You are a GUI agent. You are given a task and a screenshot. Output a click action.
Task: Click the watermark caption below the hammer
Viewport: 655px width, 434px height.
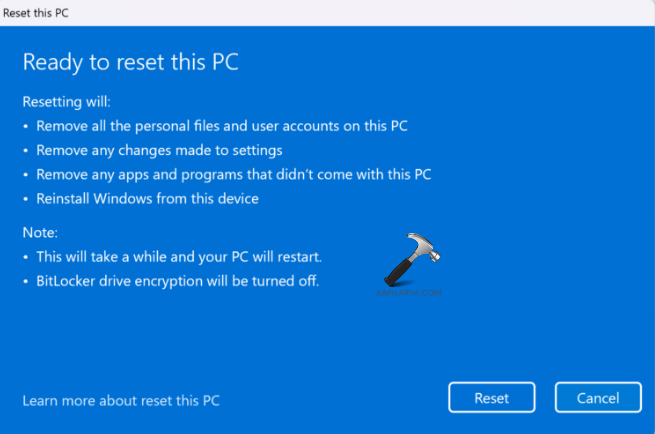pos(410,295)
